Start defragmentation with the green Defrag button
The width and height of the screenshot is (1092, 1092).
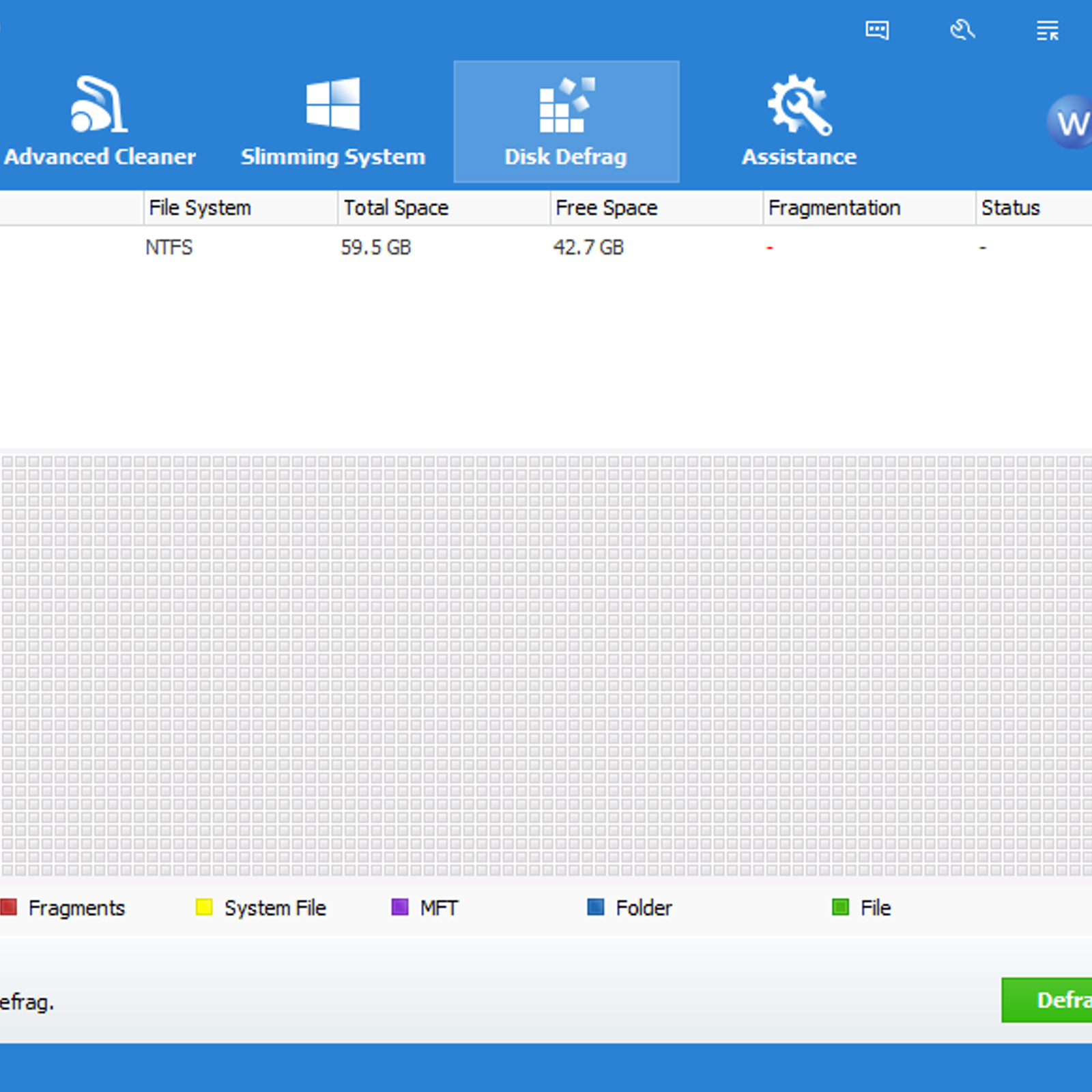click(x=1047, y=1000)
